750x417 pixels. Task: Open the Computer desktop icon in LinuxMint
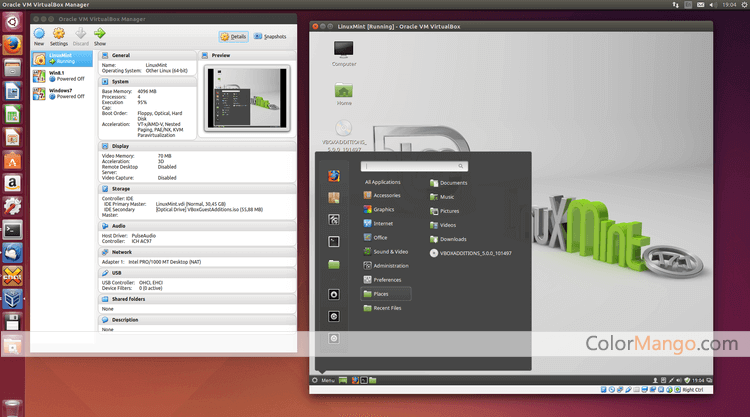click(x=343, y=53)
